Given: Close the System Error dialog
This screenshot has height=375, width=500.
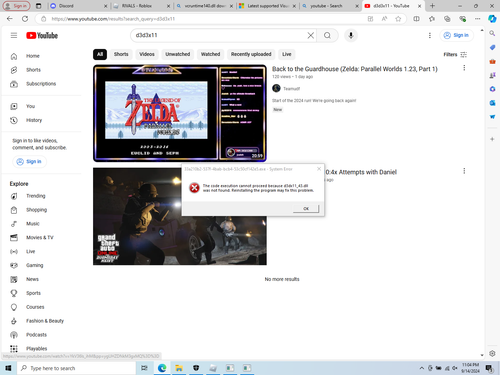Looking at the screenshot, I should pyautogui.click(x=319, y=169).
